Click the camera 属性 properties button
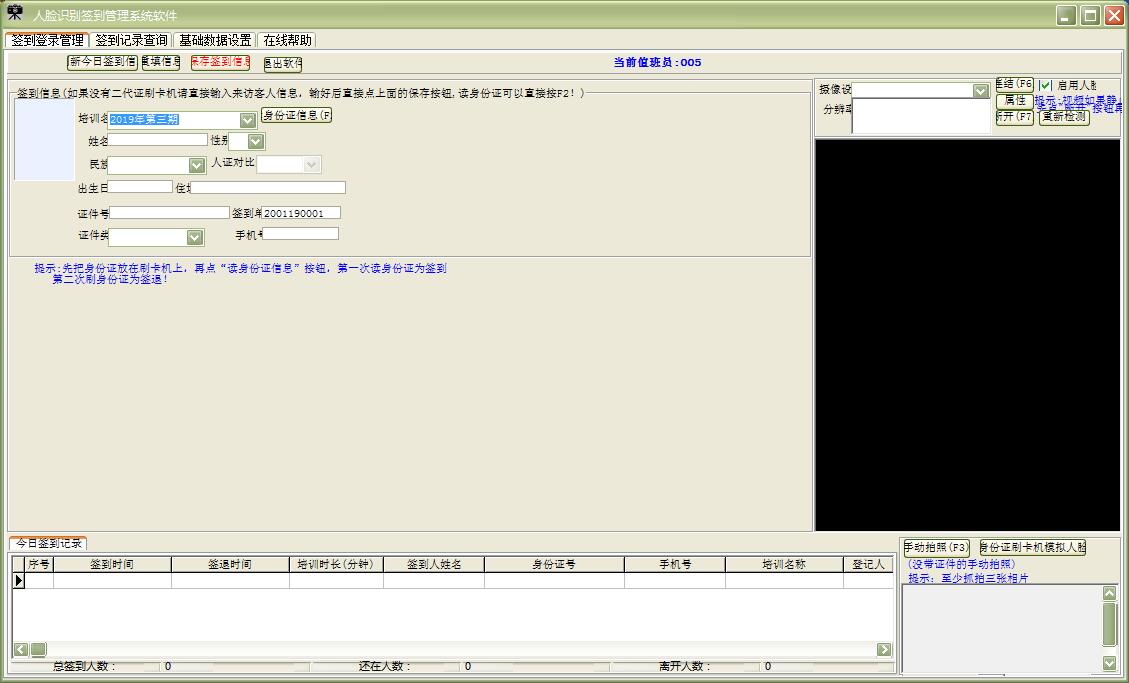1129x683 pixels. (x=1015, y=101)
